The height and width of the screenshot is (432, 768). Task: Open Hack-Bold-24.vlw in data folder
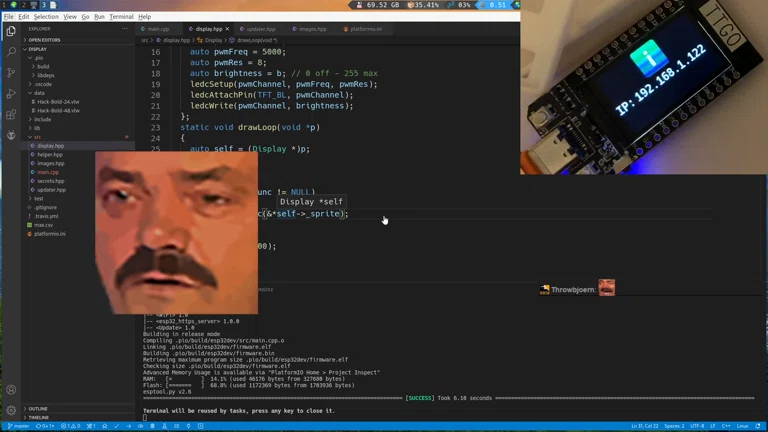(x=58, y=102)
